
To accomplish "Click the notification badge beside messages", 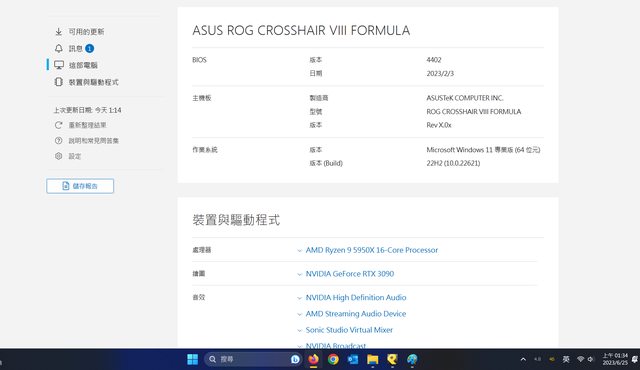I will (x=89, y=49).
